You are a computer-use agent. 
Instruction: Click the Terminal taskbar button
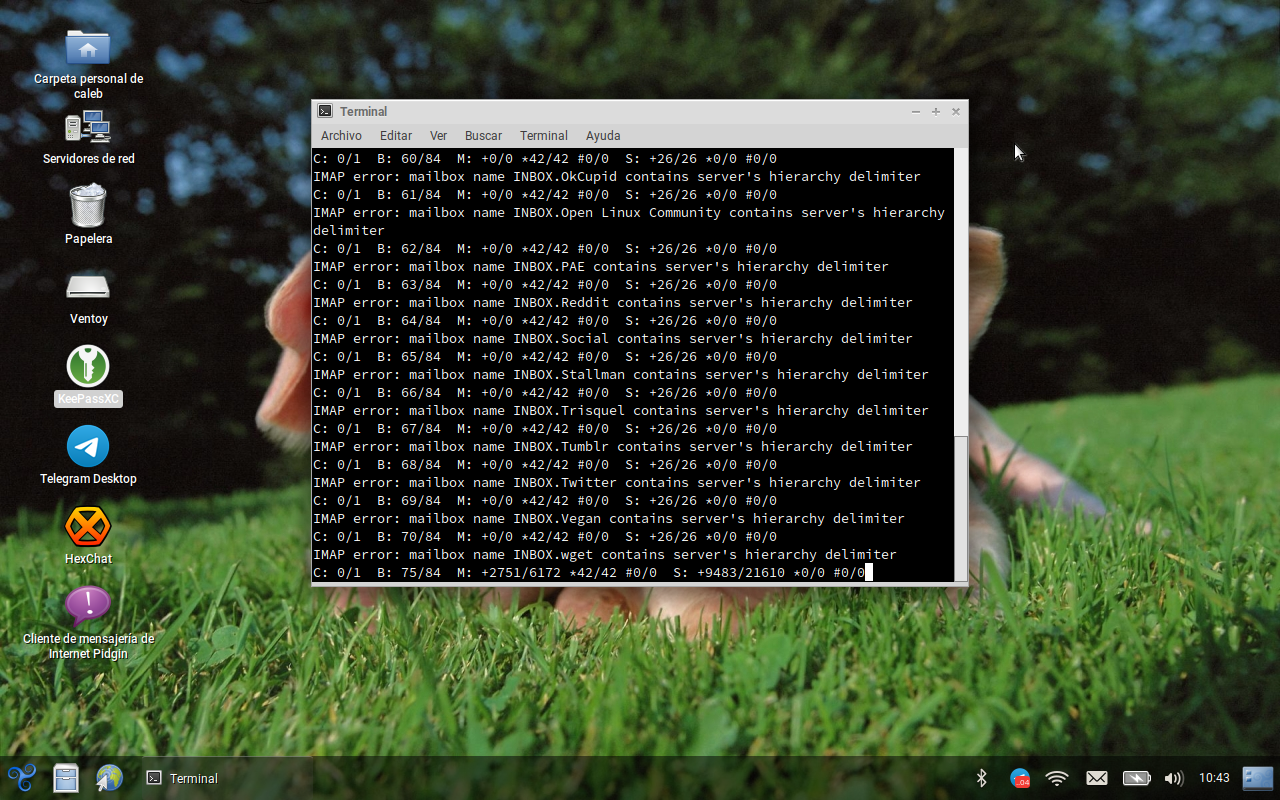183,778
